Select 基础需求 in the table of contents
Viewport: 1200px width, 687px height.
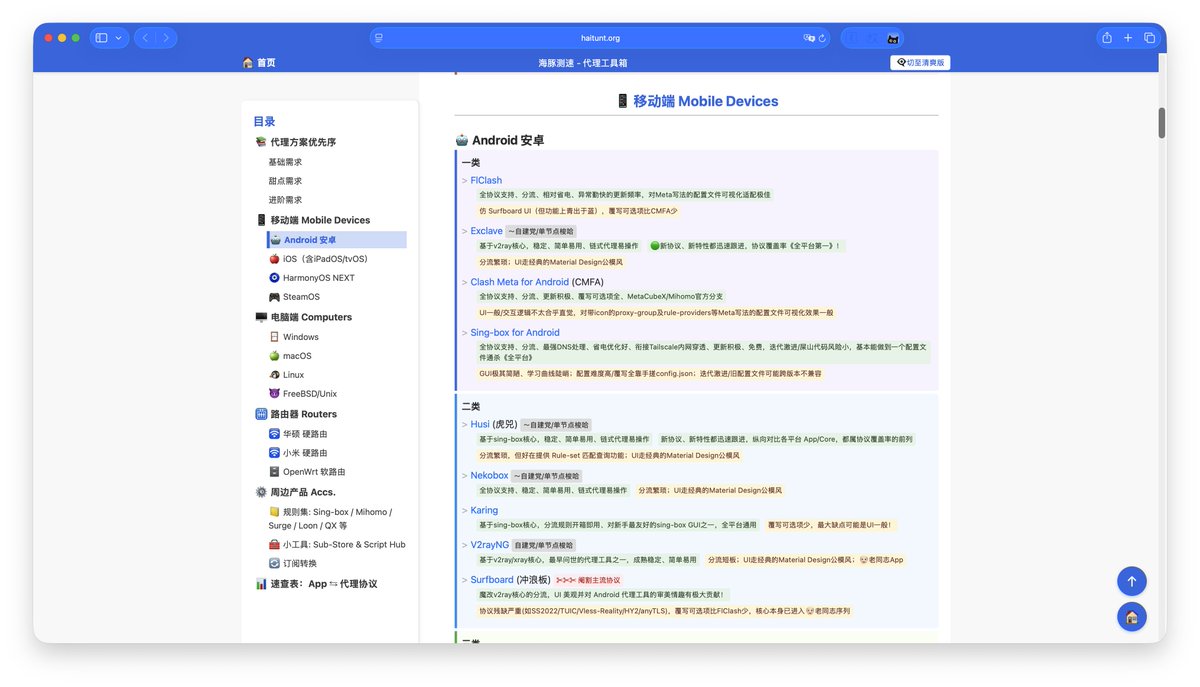coord(285,162)
